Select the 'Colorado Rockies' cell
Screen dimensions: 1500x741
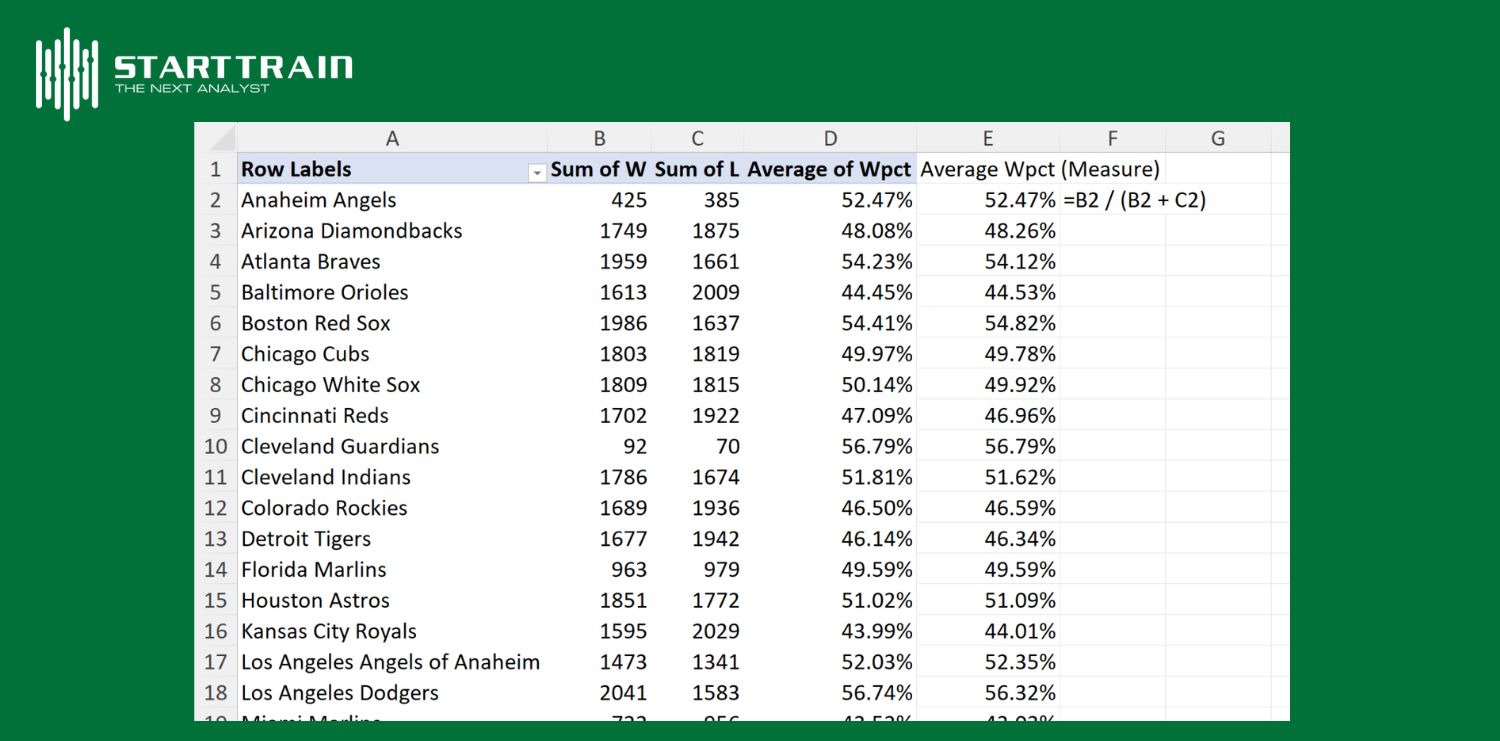point(392,508)
